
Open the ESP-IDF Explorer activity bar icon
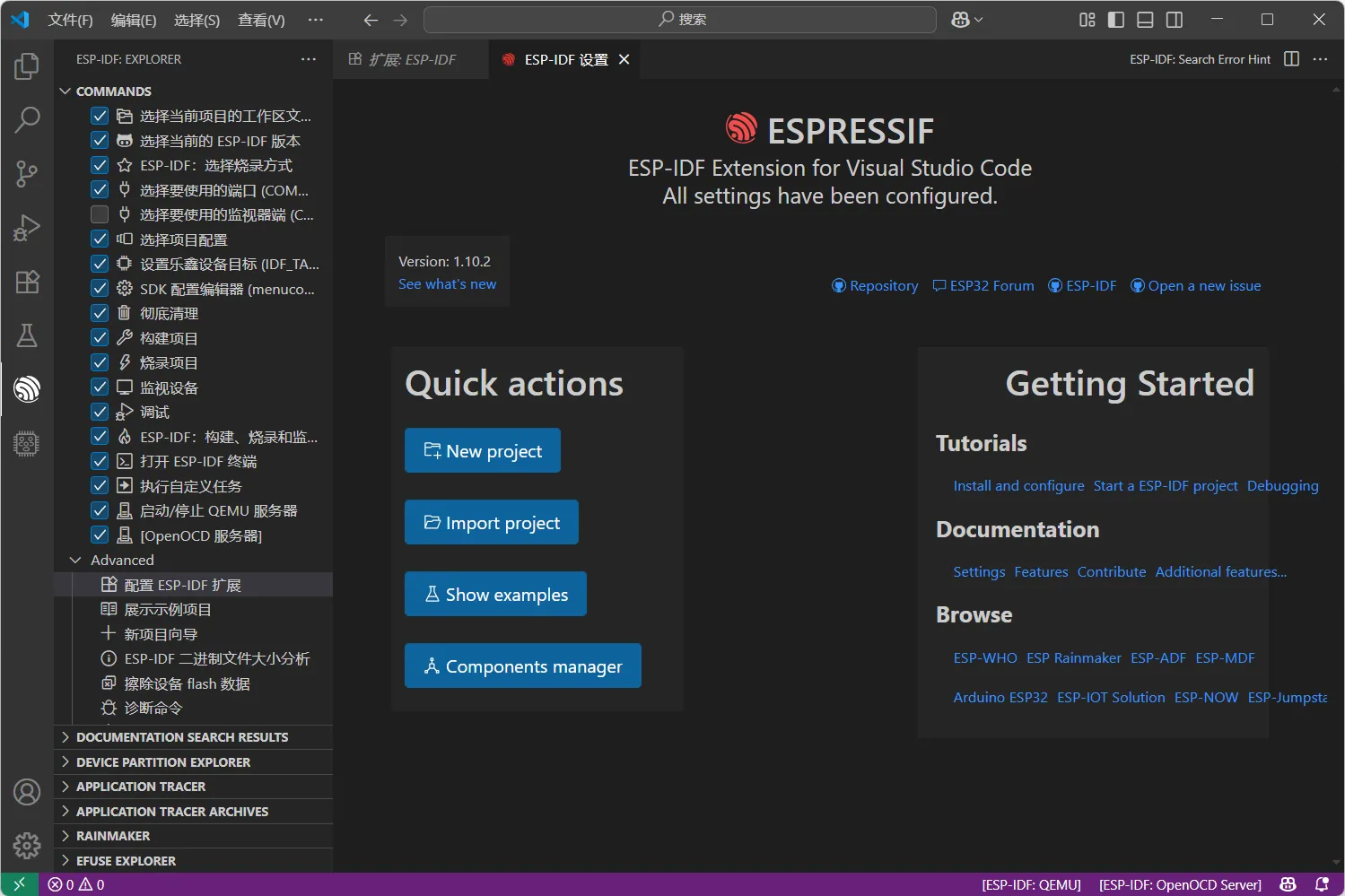(27, 389)
